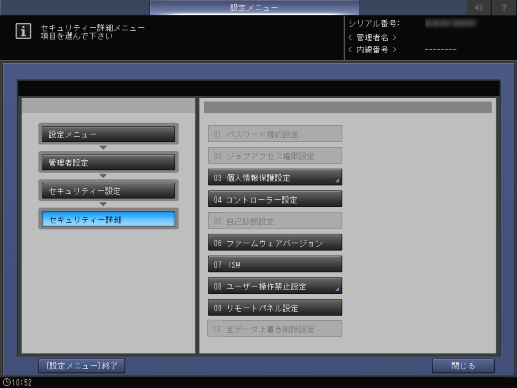Click the 10:52 time display

pos(22,382)
